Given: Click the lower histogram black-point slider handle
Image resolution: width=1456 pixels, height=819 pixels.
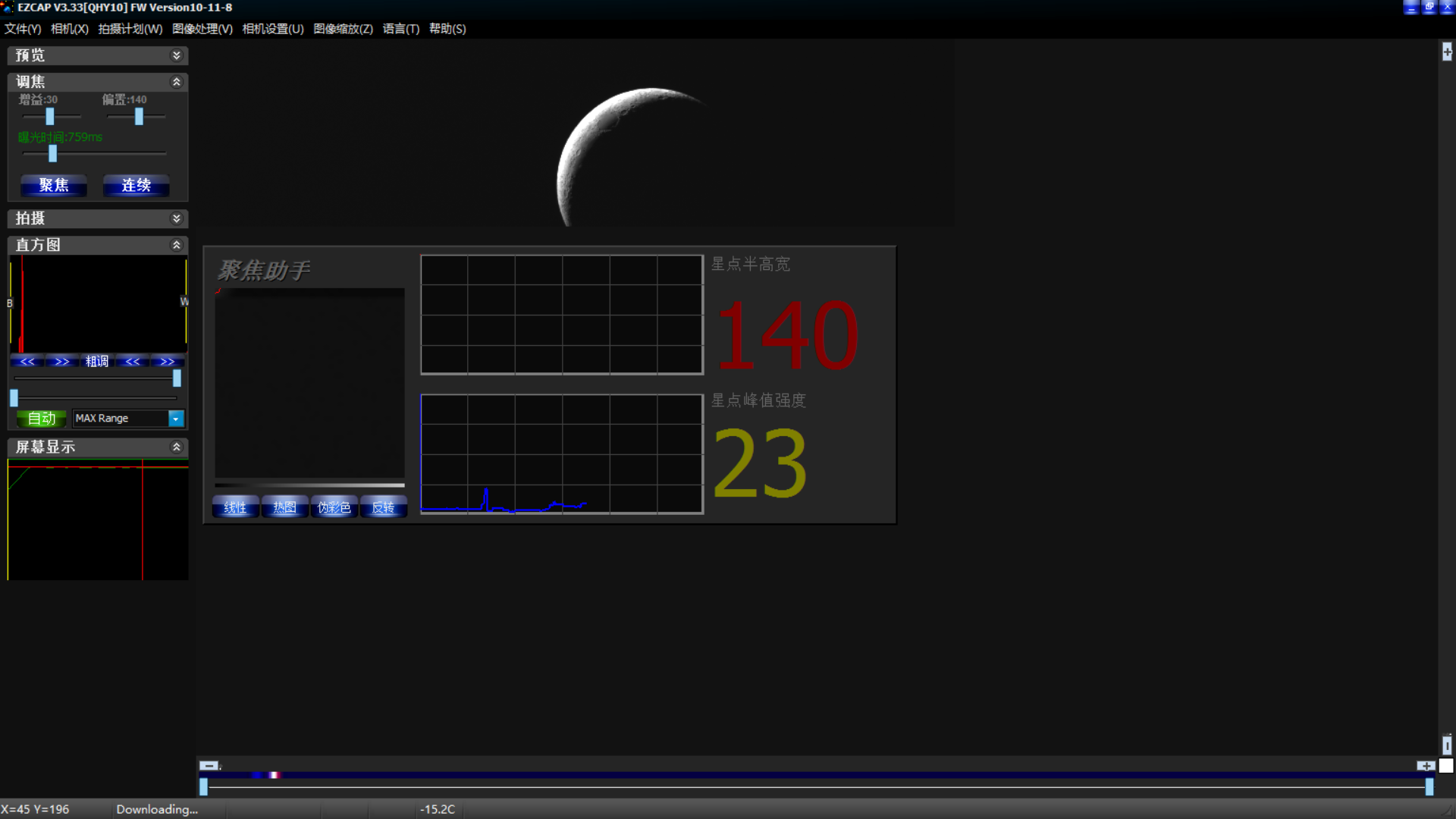Looking at the screenshot, I should 14,398.
